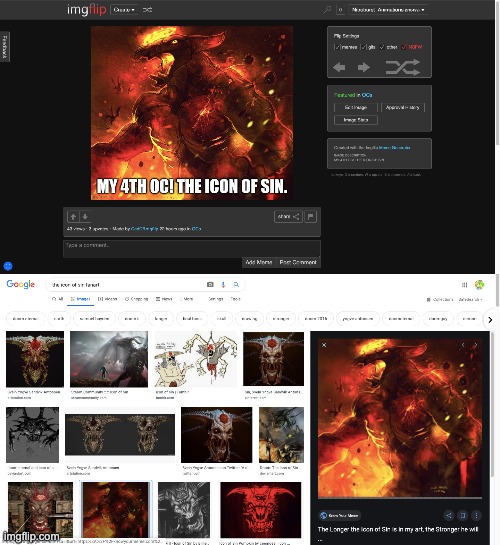The width and height of the screenshot is (500, 545).
Task: Switch to Google Videos tab
Action: tap(107, 299)
